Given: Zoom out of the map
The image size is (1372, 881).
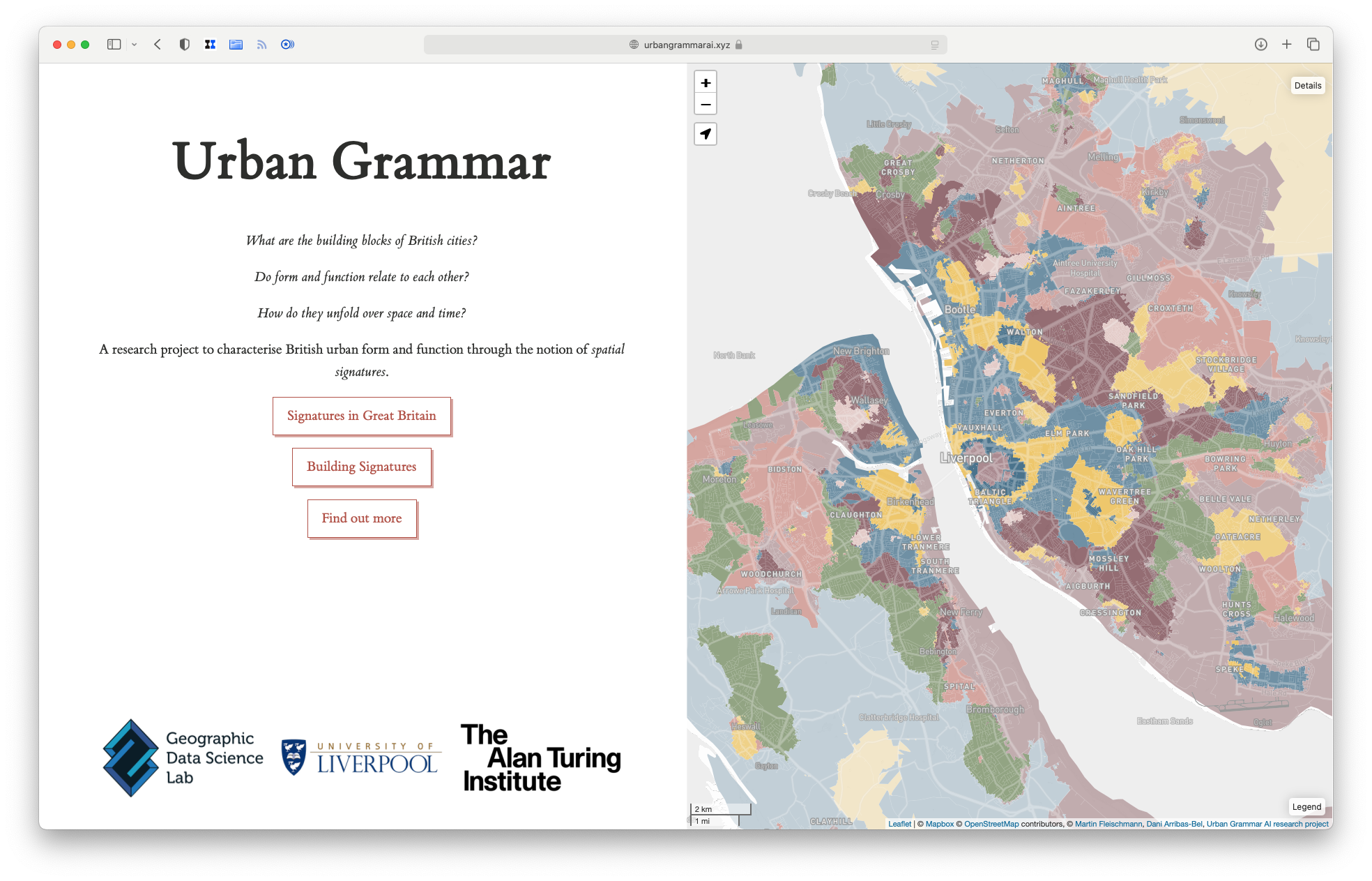Looking at the screenshot, I should pyautogui.click(x=706, y=105).
